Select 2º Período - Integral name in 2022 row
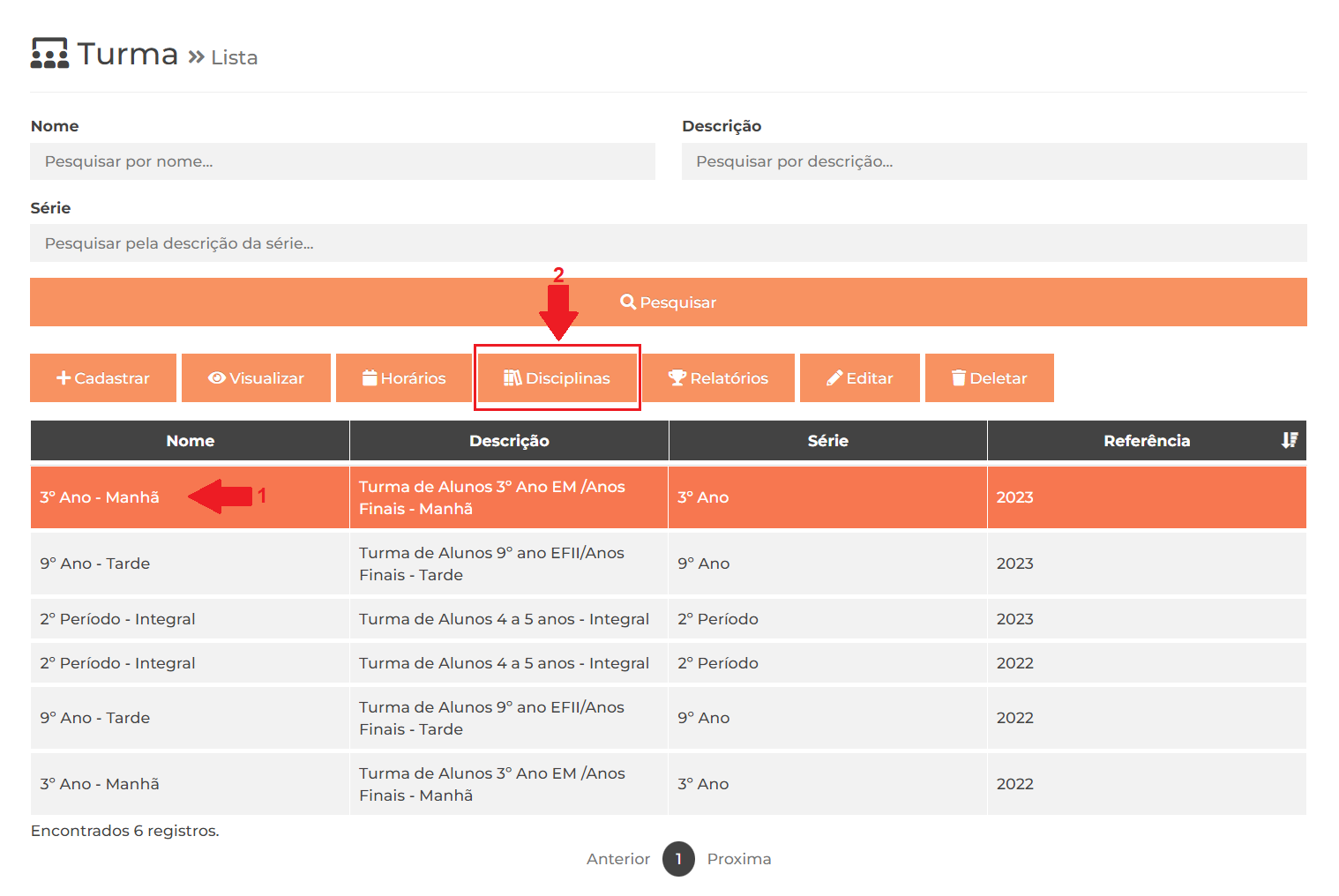1339x896 pixels. pos(117,663)
